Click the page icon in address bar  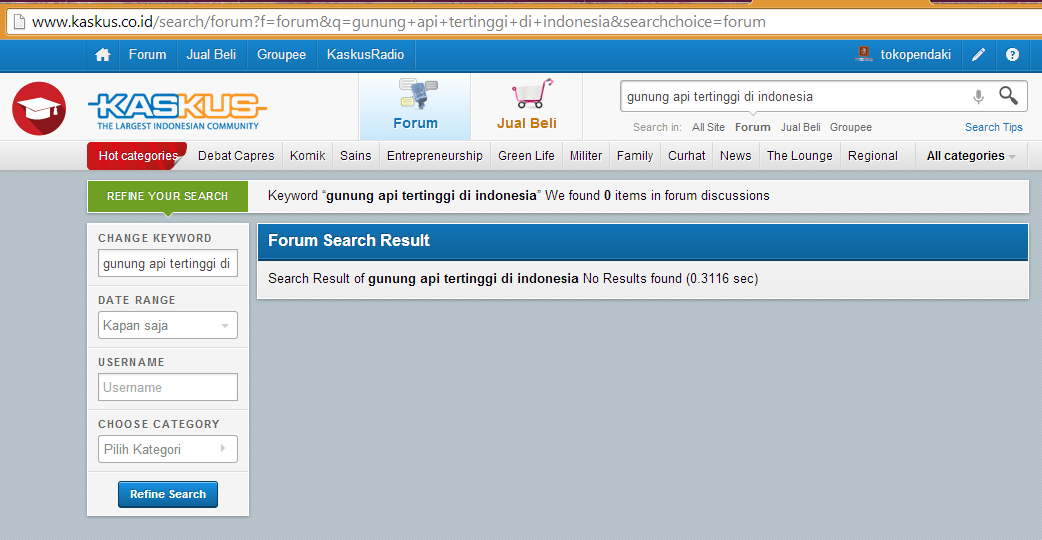pos(19,22)
